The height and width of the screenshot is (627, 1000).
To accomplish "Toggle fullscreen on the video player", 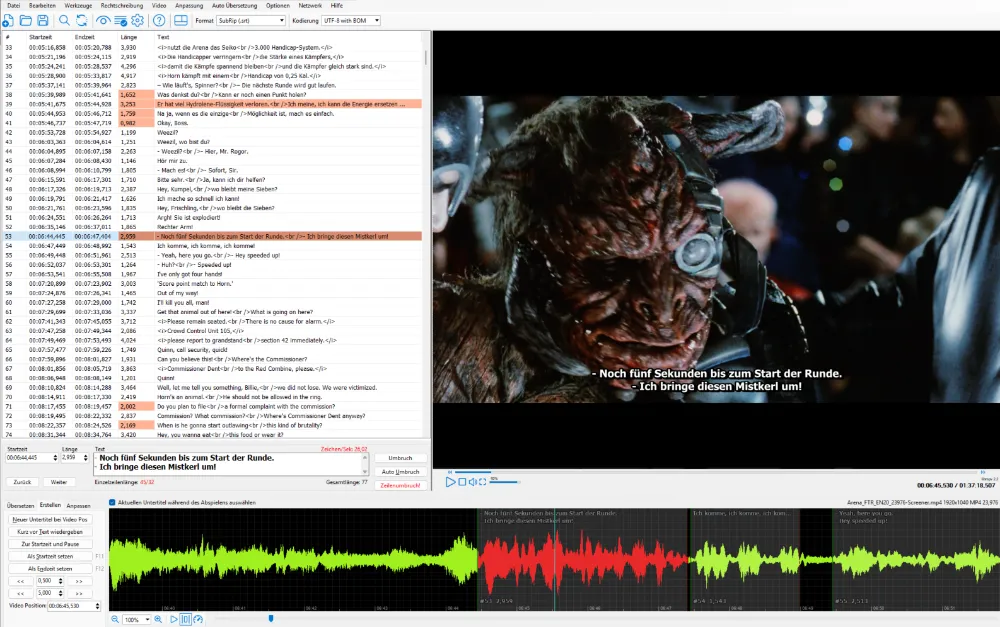I will coord(483,480).
